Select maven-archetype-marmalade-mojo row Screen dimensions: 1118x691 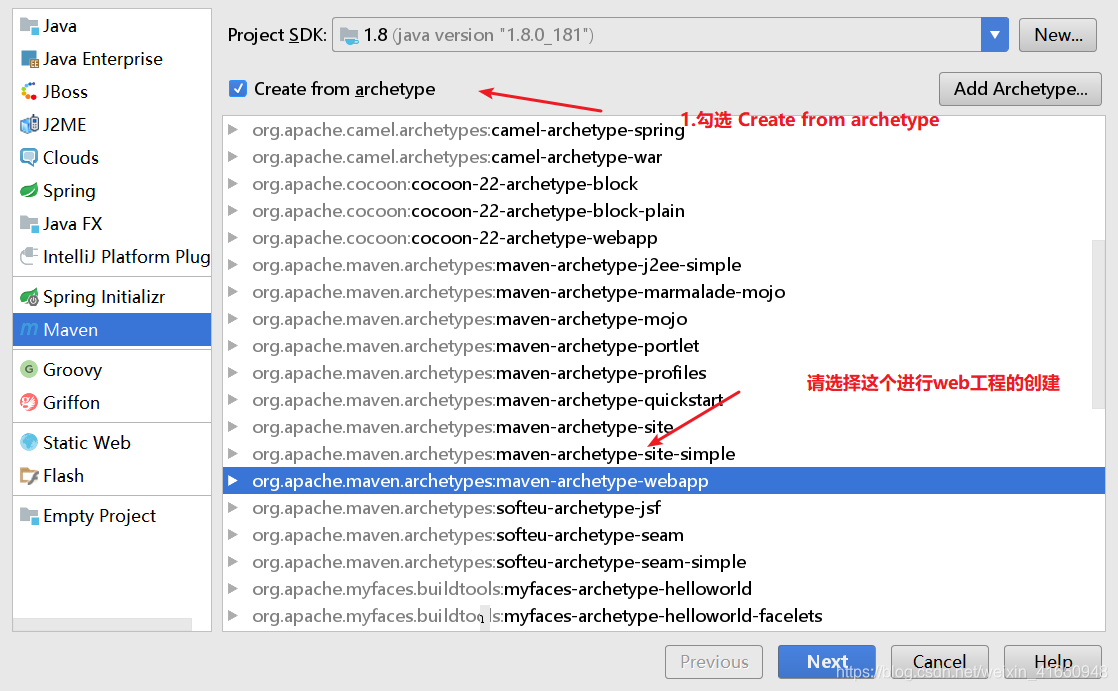tap(664, 292)
